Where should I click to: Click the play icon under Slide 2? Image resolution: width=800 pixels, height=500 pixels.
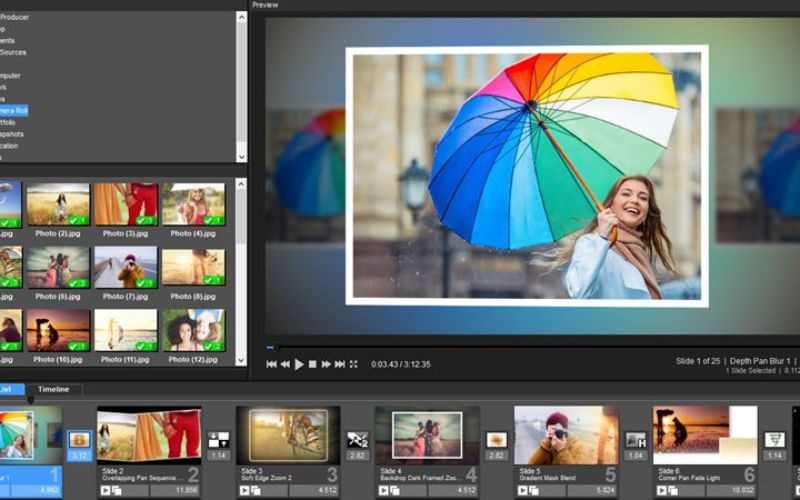point(105,490)
